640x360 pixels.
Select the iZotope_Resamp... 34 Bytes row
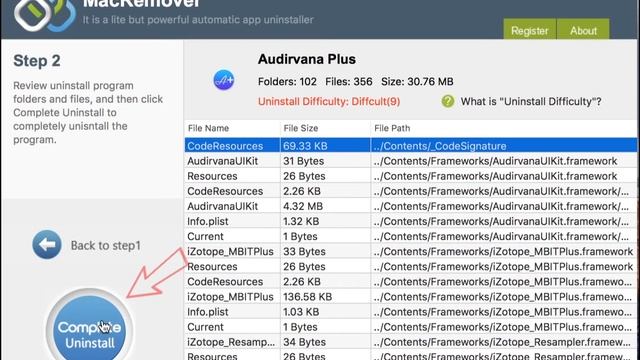click(x=411, y=342)
